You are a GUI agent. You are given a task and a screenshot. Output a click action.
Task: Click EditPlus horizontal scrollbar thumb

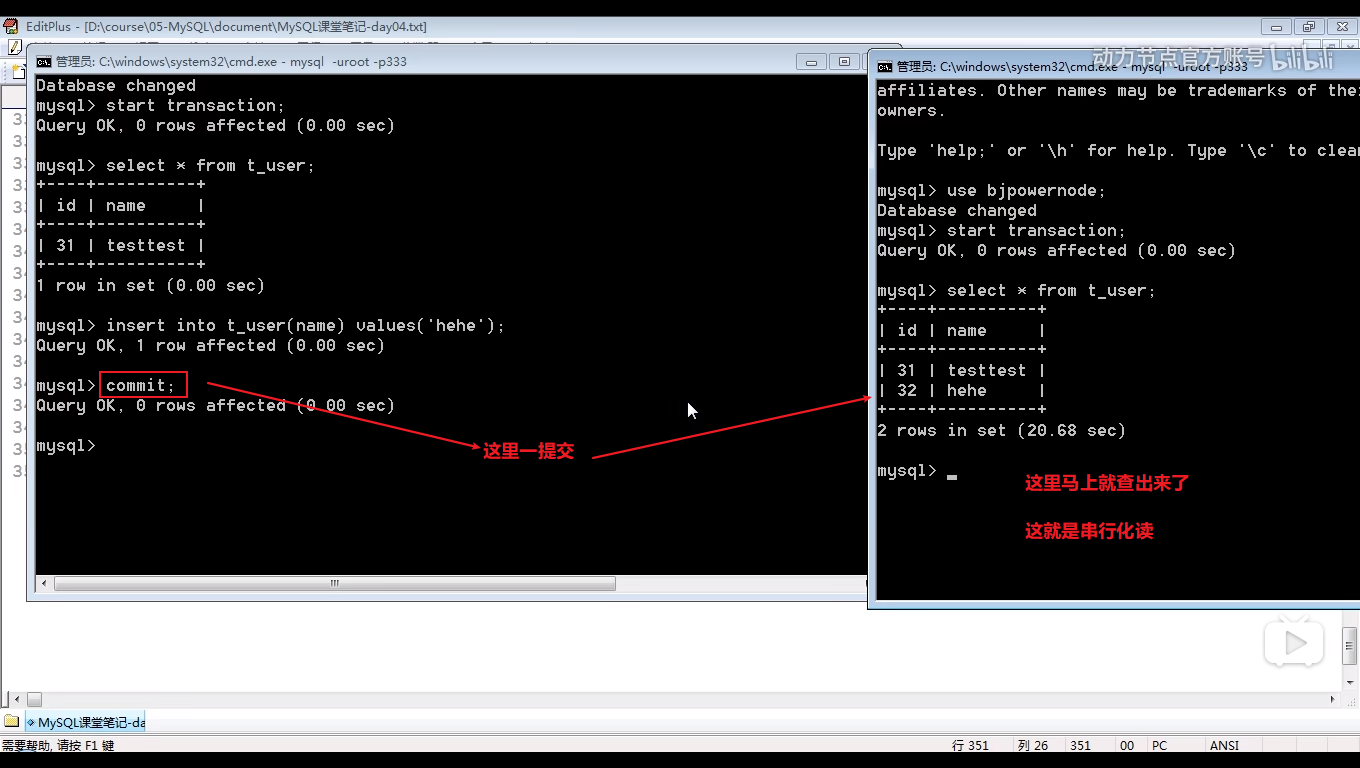tap(35, 700)
